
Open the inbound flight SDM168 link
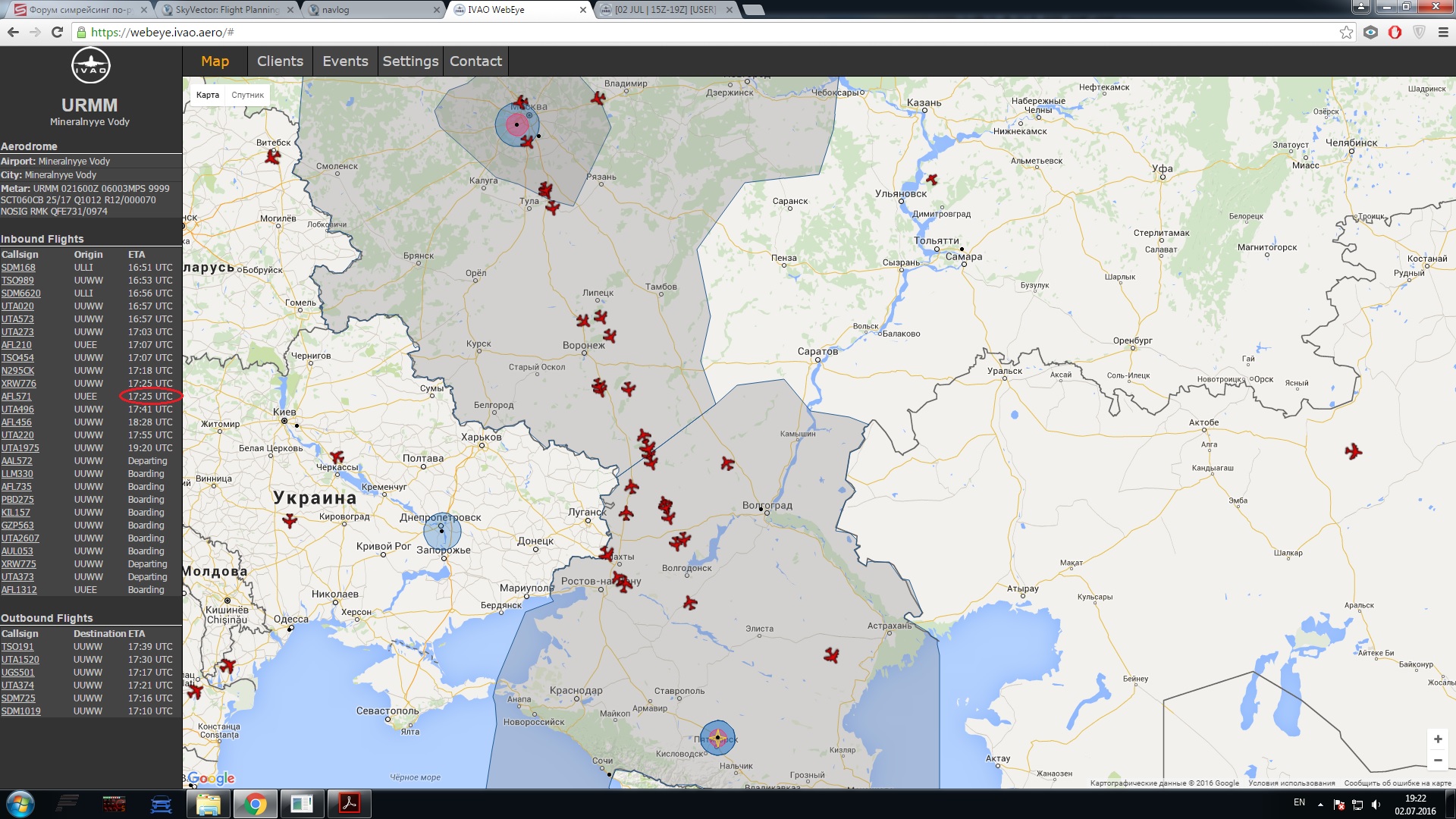tap(18, 268)
